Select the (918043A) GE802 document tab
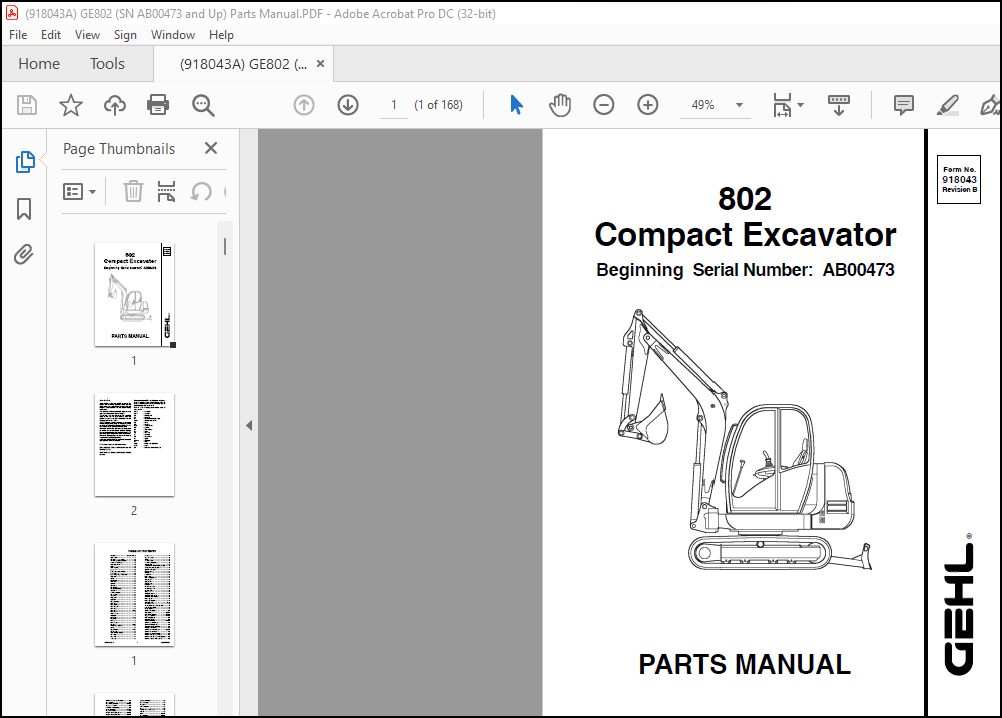The image size is (1002, 718). tap(243, 64)
